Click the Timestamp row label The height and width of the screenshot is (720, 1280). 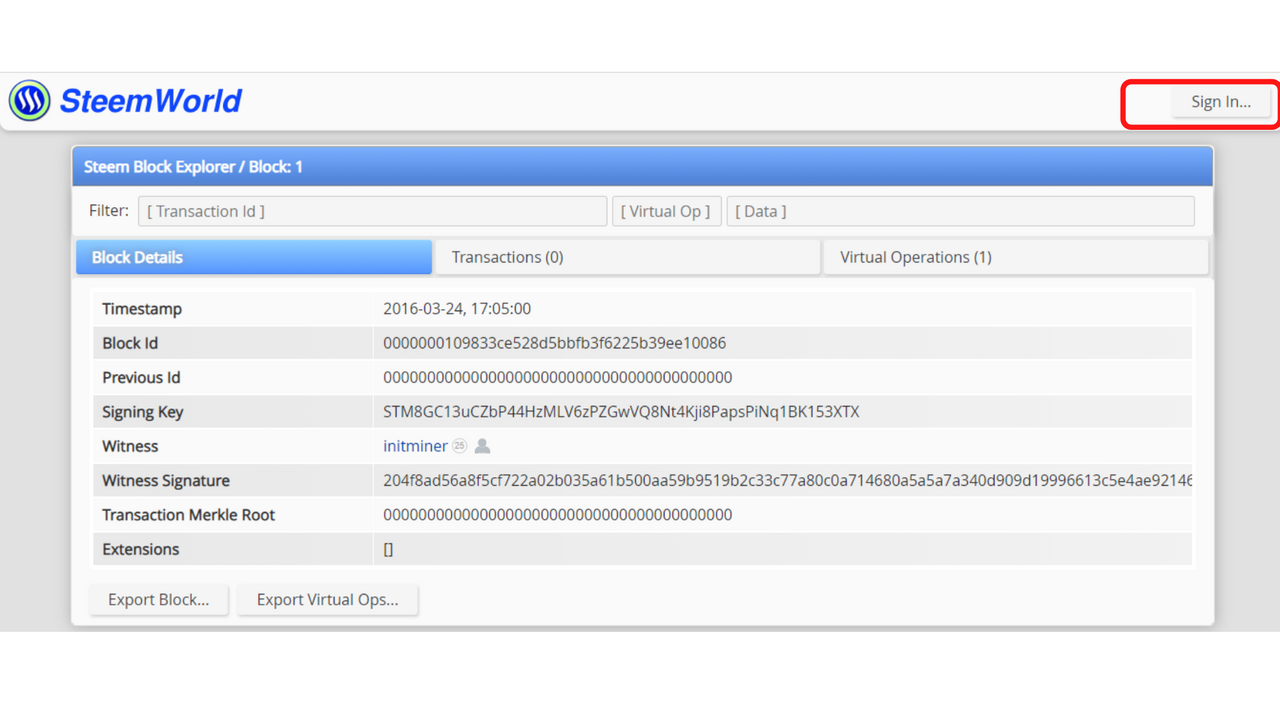coord(142,309)
